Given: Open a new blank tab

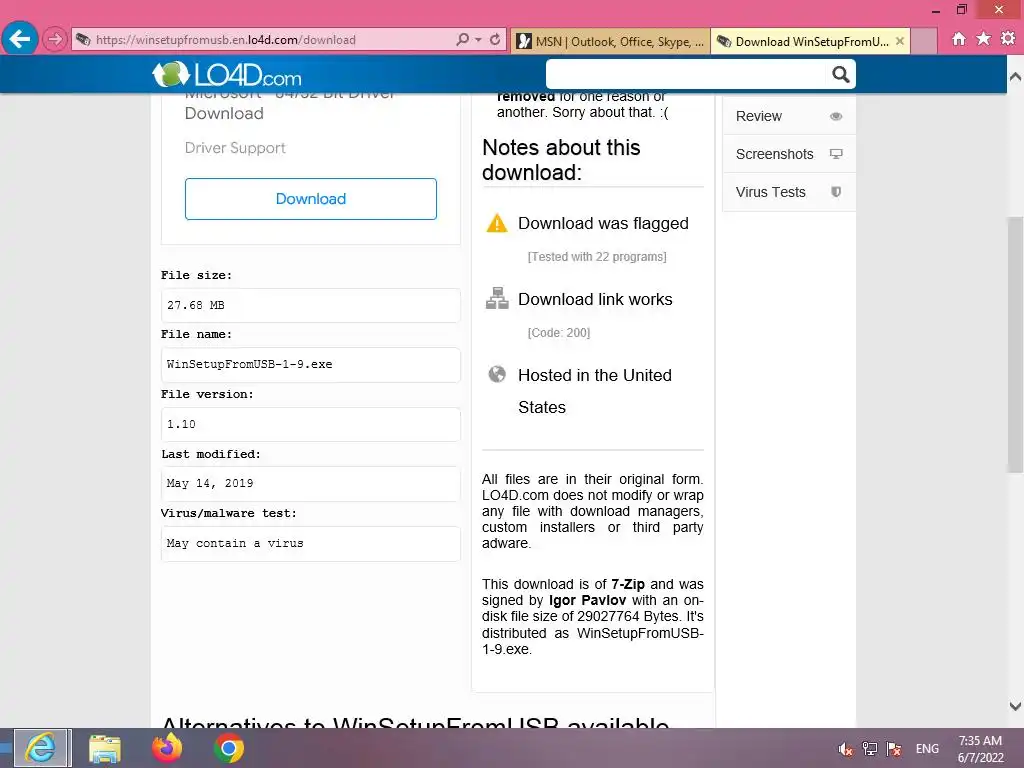Looking at the screenshot, I should tap(923, 41).
